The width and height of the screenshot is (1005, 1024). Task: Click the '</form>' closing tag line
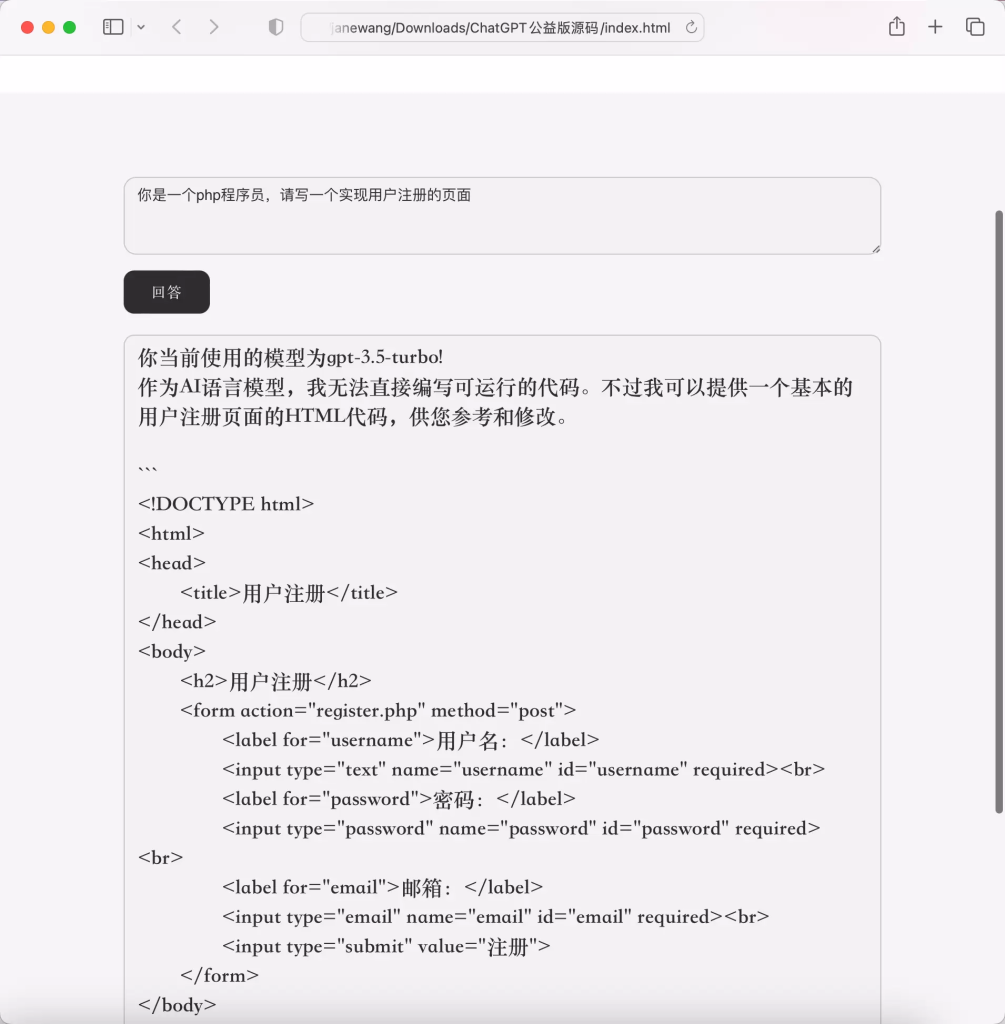coord(219,976)
